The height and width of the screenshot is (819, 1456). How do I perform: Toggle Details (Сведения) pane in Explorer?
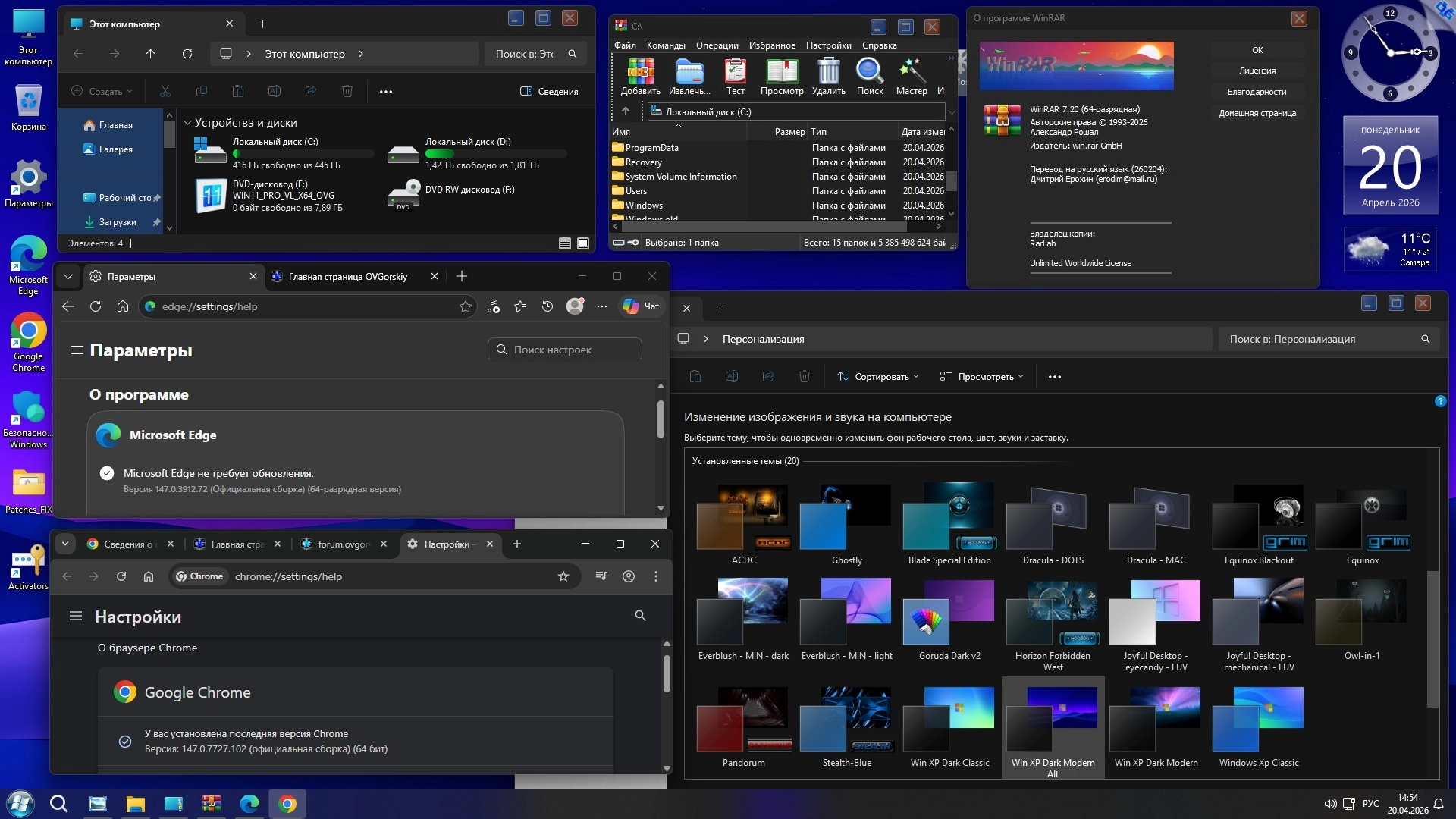click(x=549, y=91)
